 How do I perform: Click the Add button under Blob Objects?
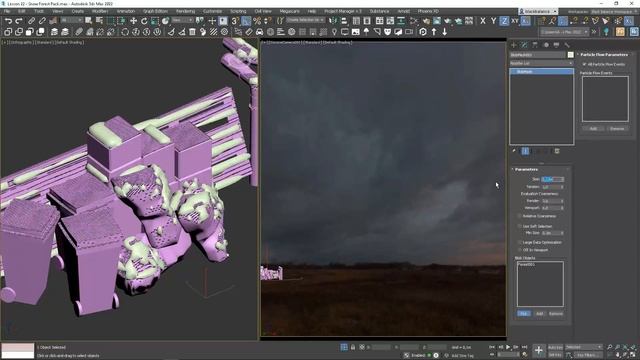pos(540,313)
